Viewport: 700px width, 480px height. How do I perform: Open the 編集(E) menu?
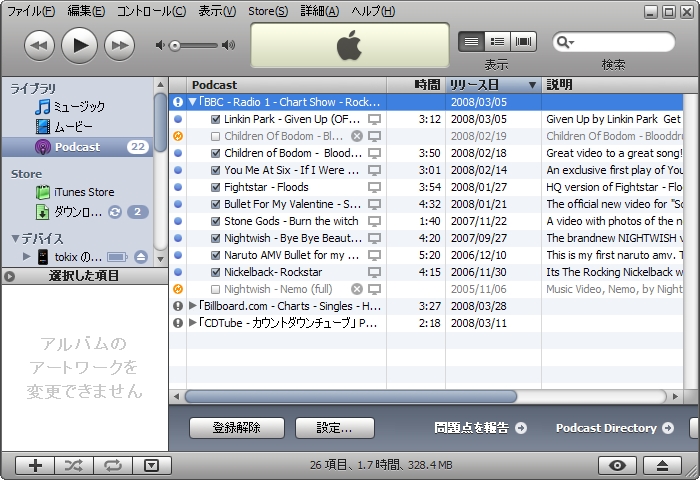(86, 11)
